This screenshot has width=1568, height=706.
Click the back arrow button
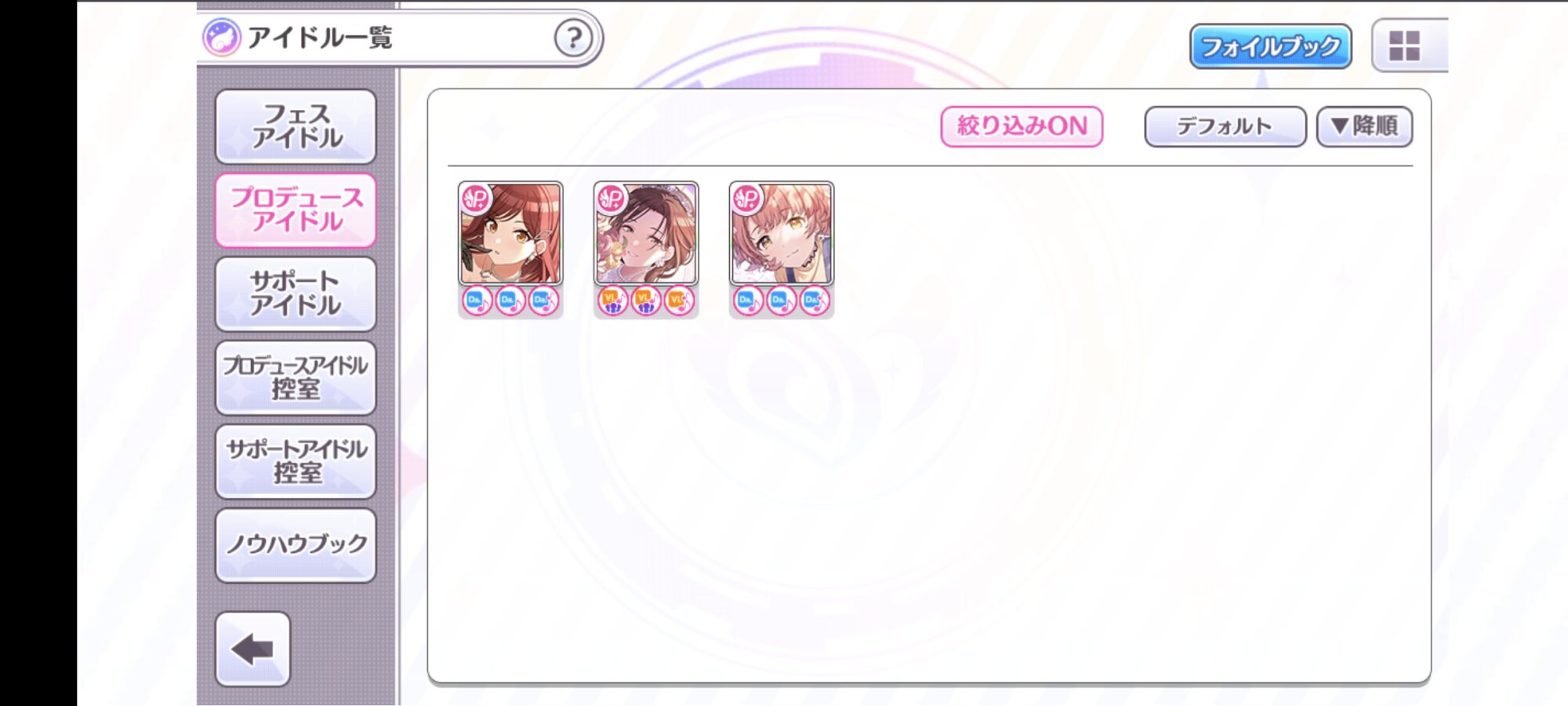(x=252, y=649)
